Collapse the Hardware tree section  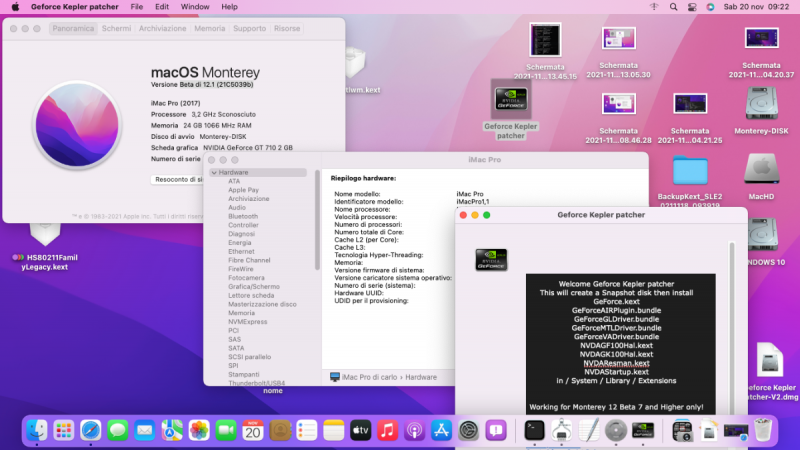point(213,172)
